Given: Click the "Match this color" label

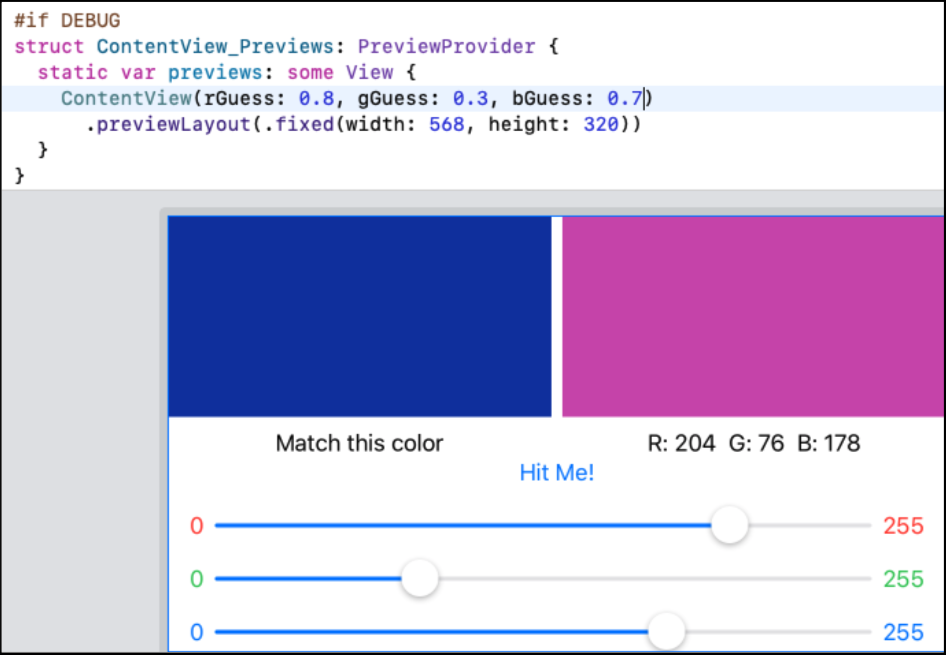Looking at the screenshot, I should pyautogui.click(x=359, y=443).
